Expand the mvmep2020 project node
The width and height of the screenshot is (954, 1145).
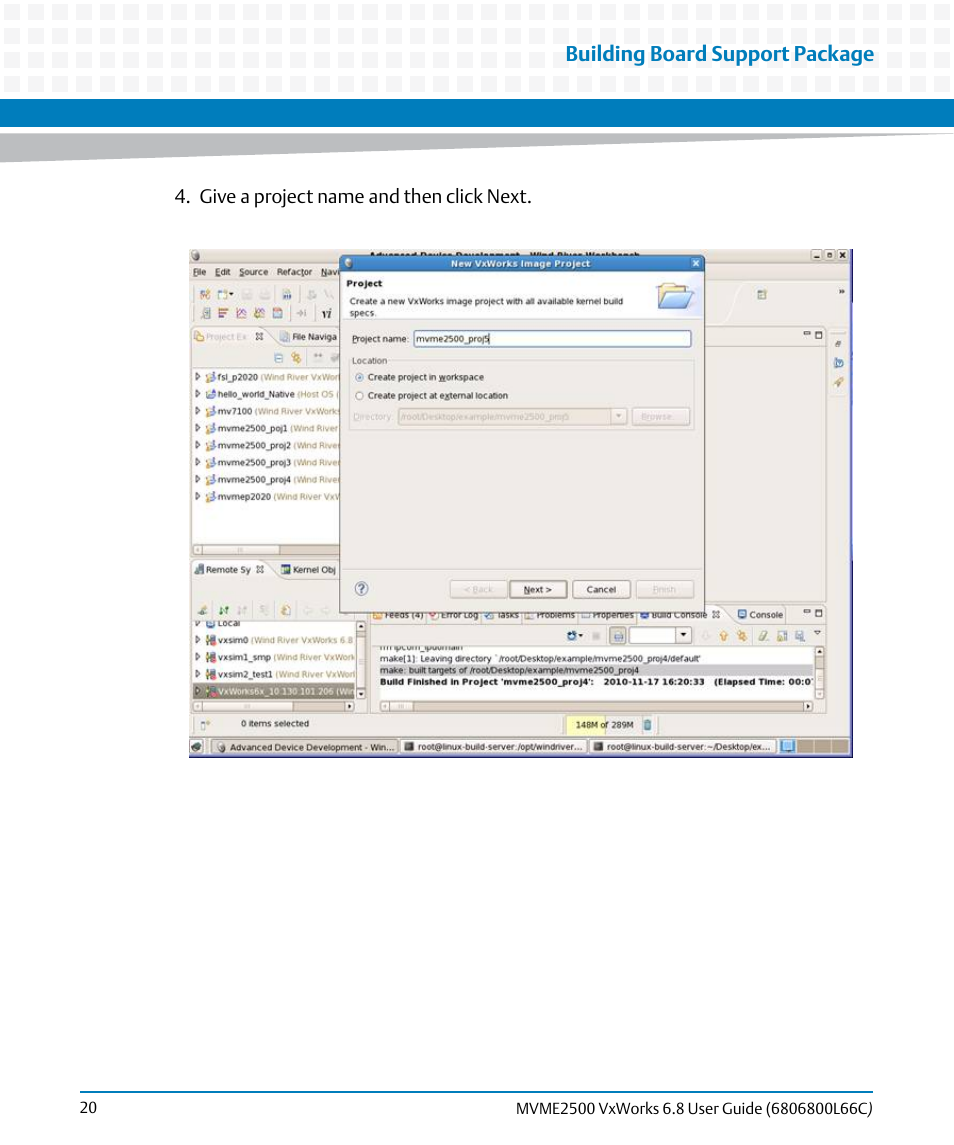click(197, 496)
